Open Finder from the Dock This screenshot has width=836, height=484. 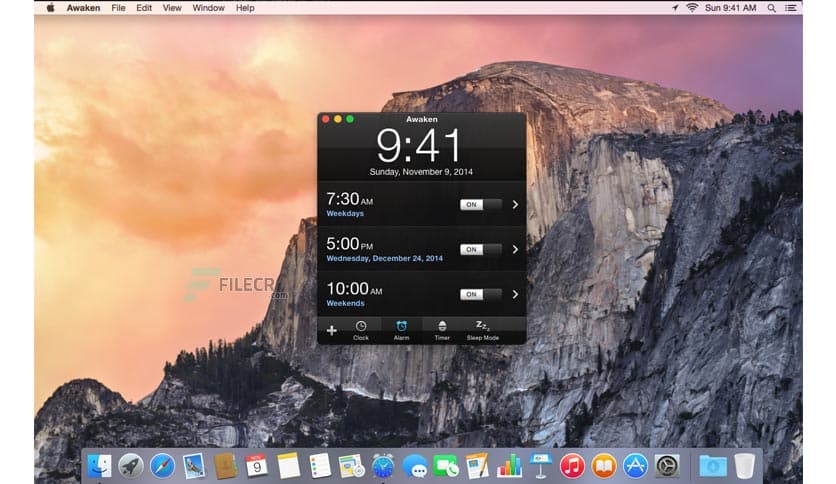[x=99, y=466]
